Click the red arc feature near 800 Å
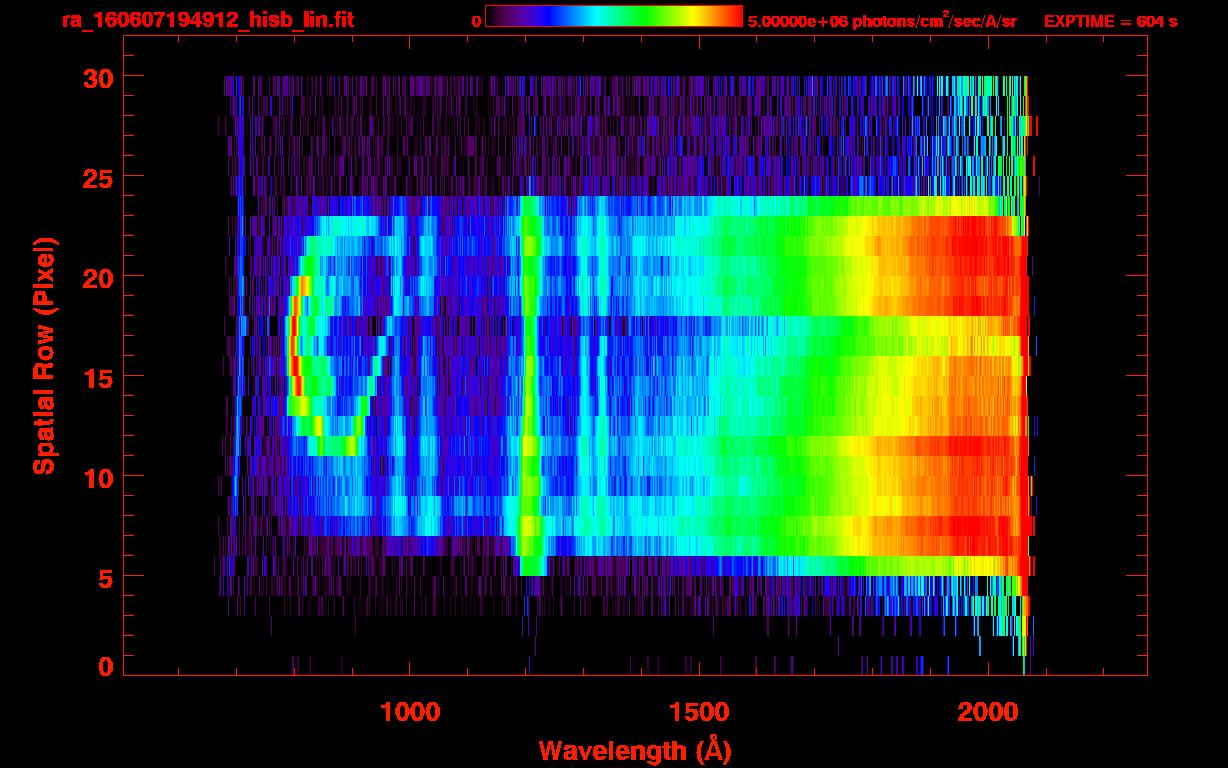This screenshot has width=1228, height=768. point(293,350)
